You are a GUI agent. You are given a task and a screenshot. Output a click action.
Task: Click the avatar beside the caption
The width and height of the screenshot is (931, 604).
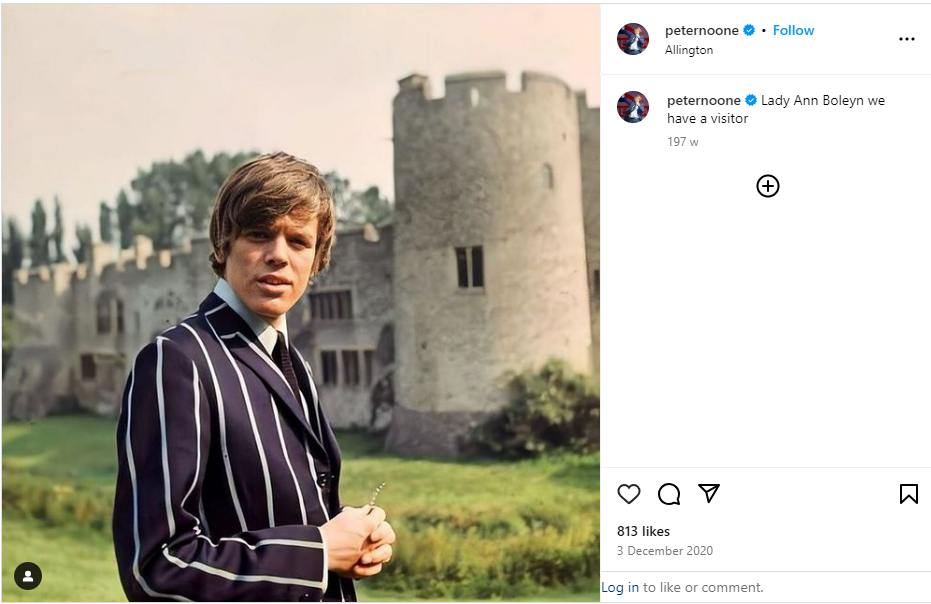pos(633,107)
